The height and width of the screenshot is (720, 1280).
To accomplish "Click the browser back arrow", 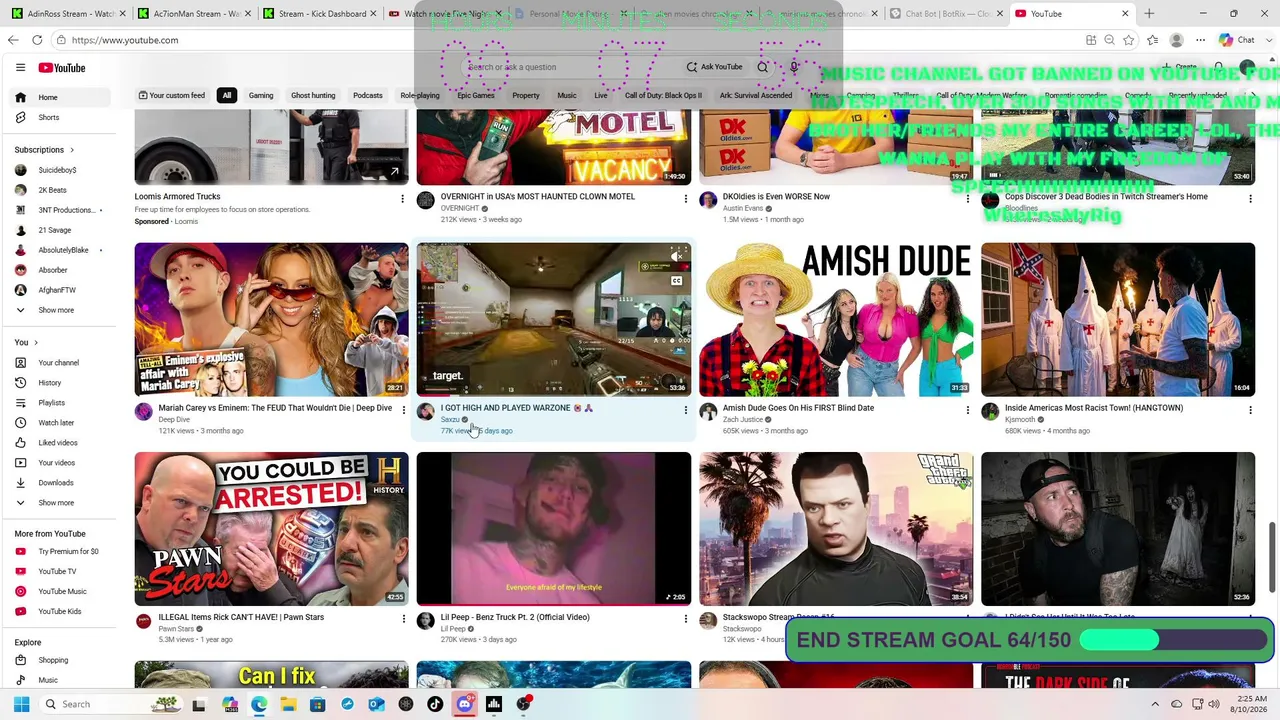I will click(13, 40).
